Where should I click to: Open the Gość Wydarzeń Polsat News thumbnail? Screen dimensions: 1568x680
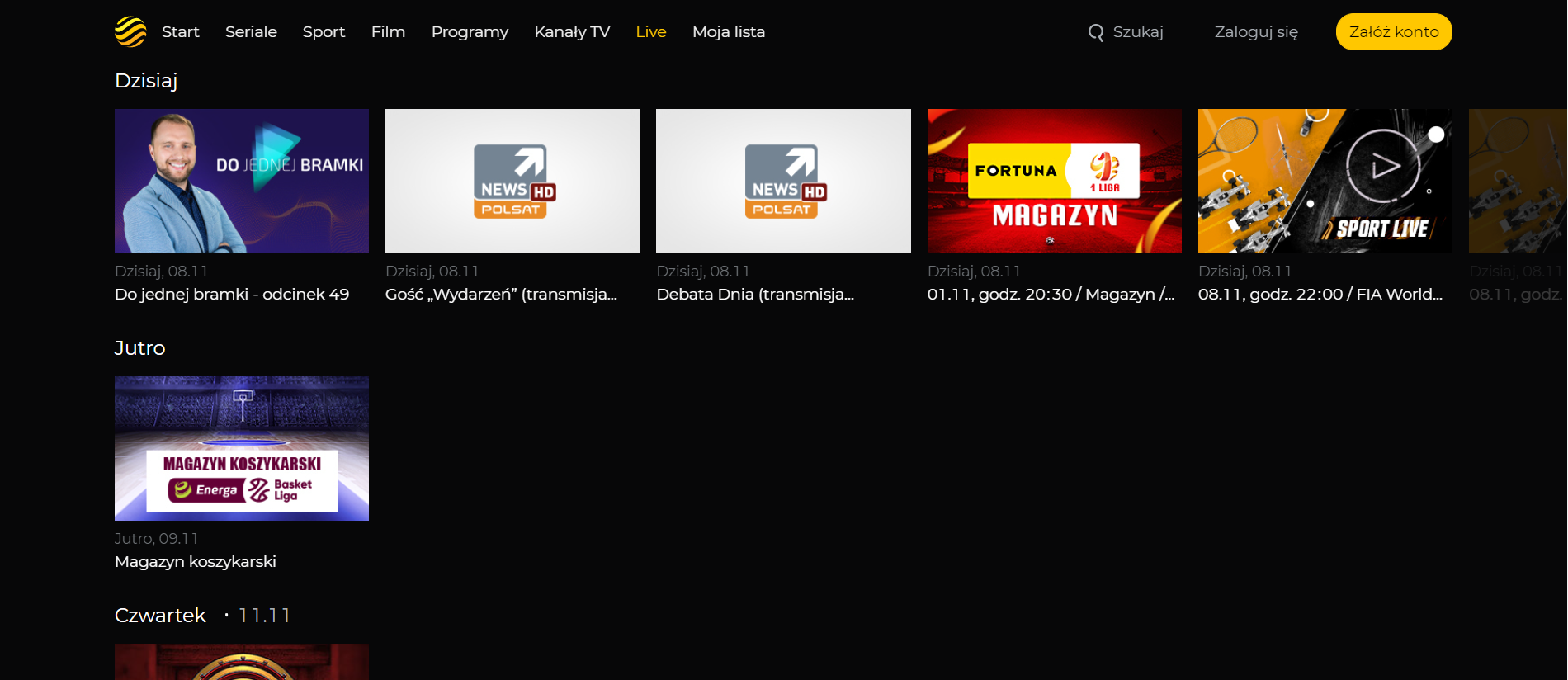[512, 181]
